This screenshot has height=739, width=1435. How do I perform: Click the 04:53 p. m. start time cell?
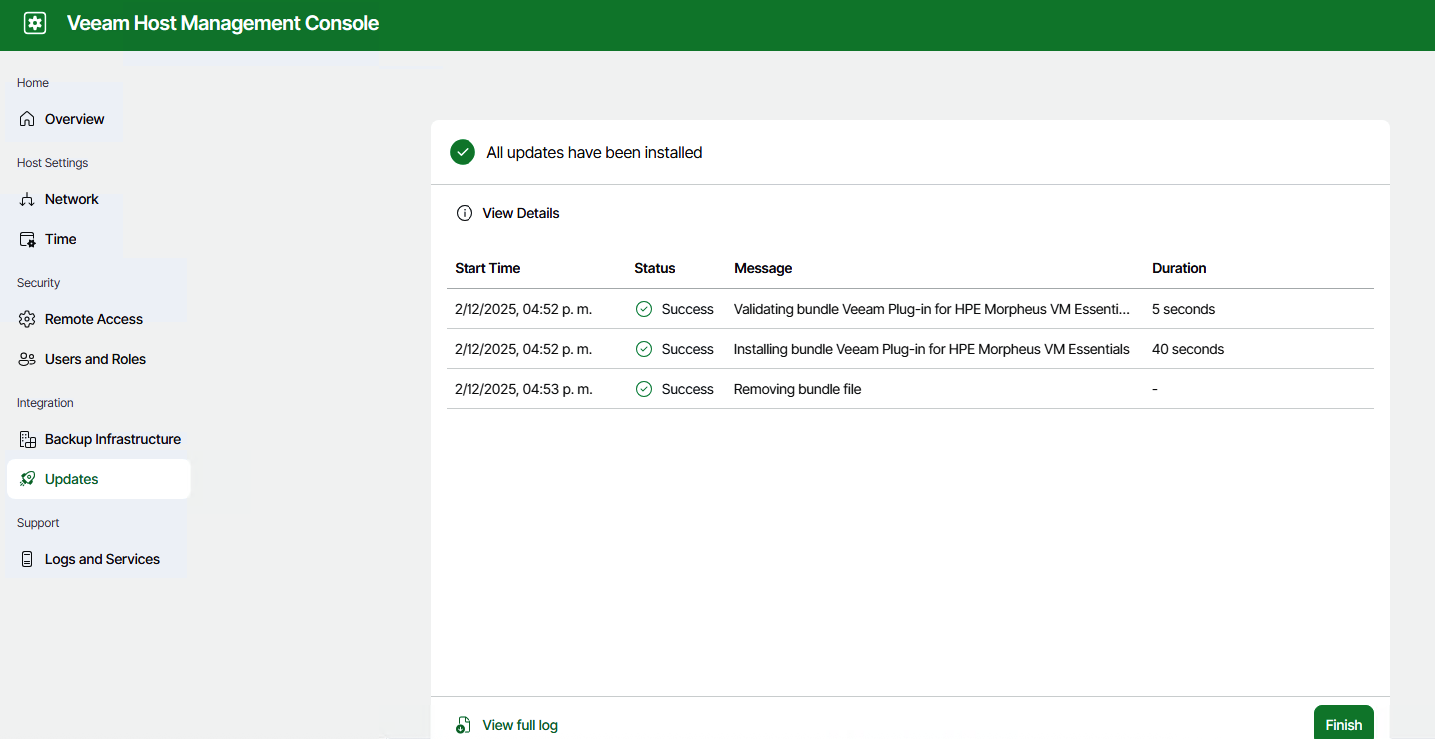click(x=523, y=389)
